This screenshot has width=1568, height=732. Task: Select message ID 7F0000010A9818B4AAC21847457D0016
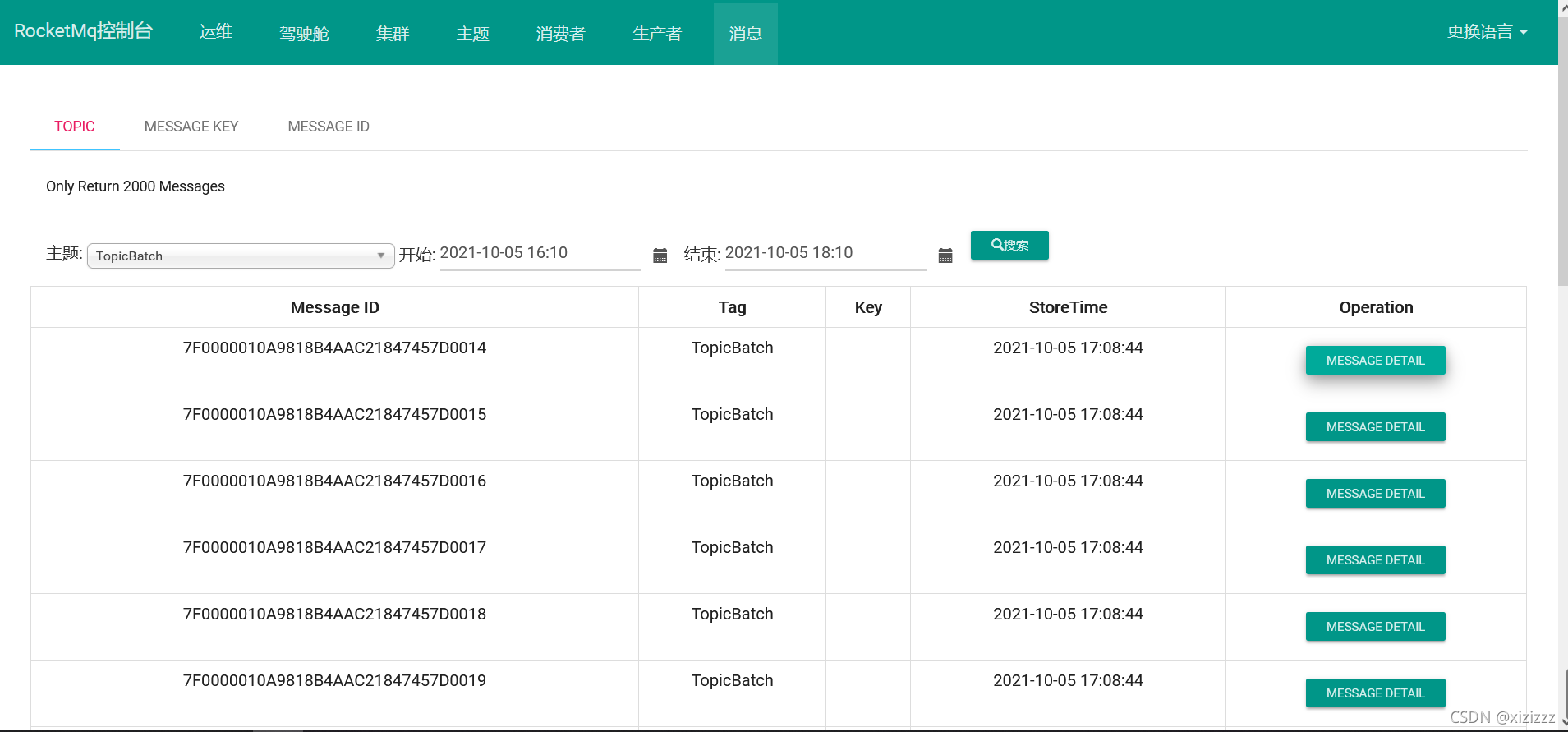click(335, 481)
